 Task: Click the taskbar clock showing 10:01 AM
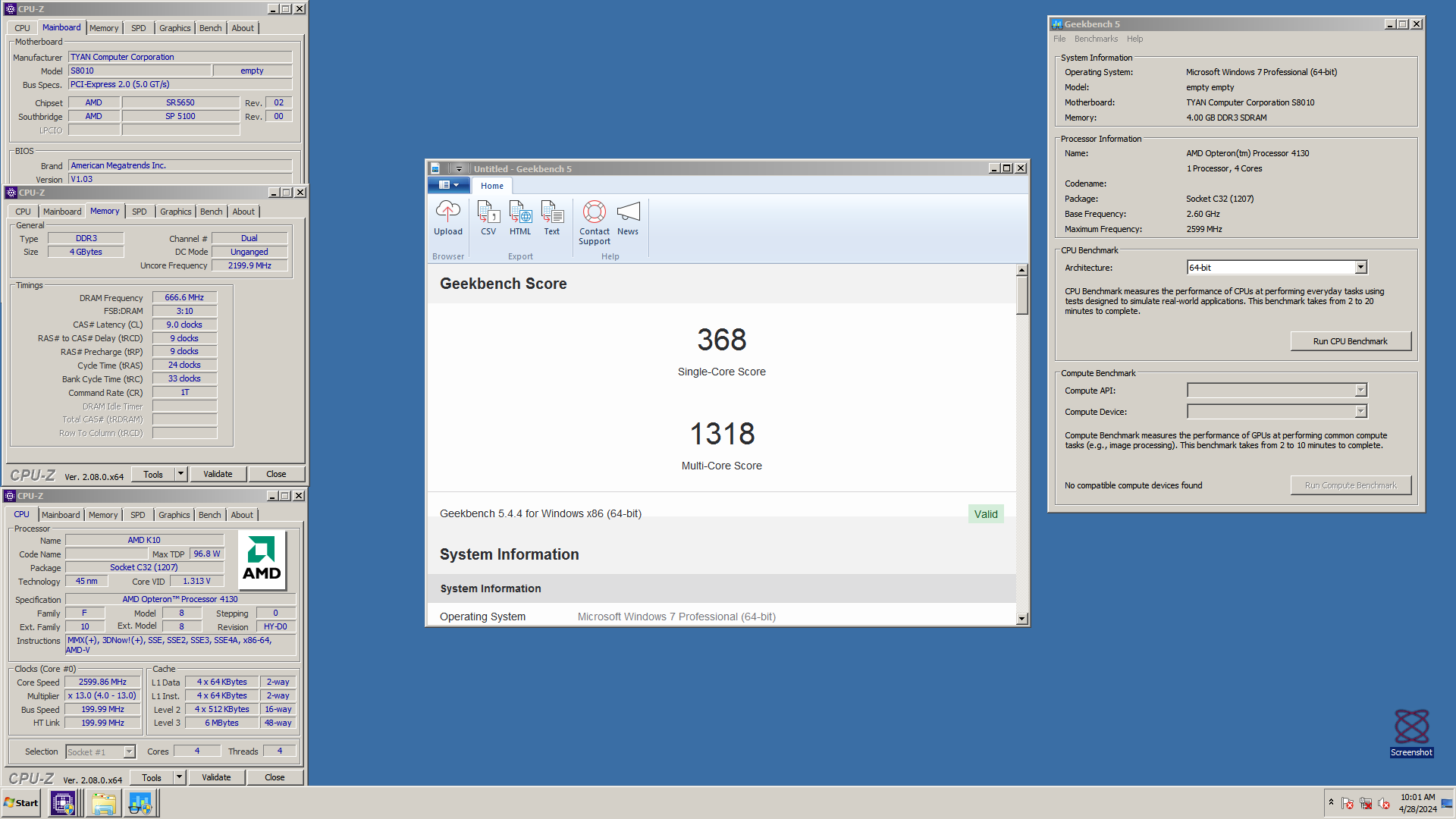[x=1417, y=803]
